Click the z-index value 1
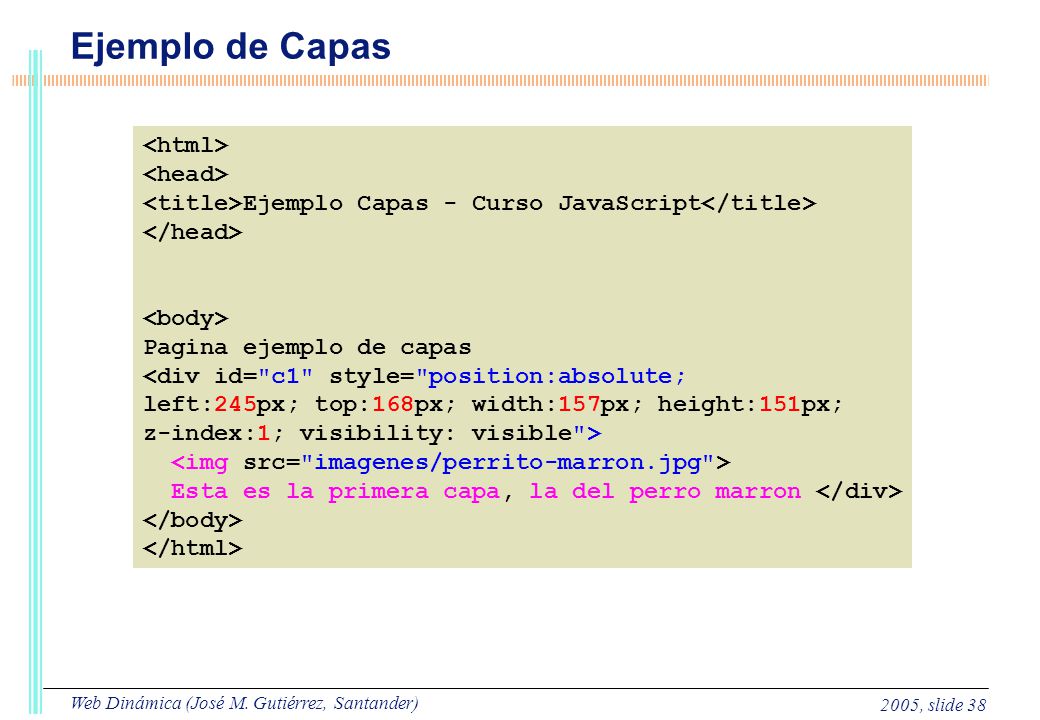Screen dimensions: 1040x720 [264, 434]
